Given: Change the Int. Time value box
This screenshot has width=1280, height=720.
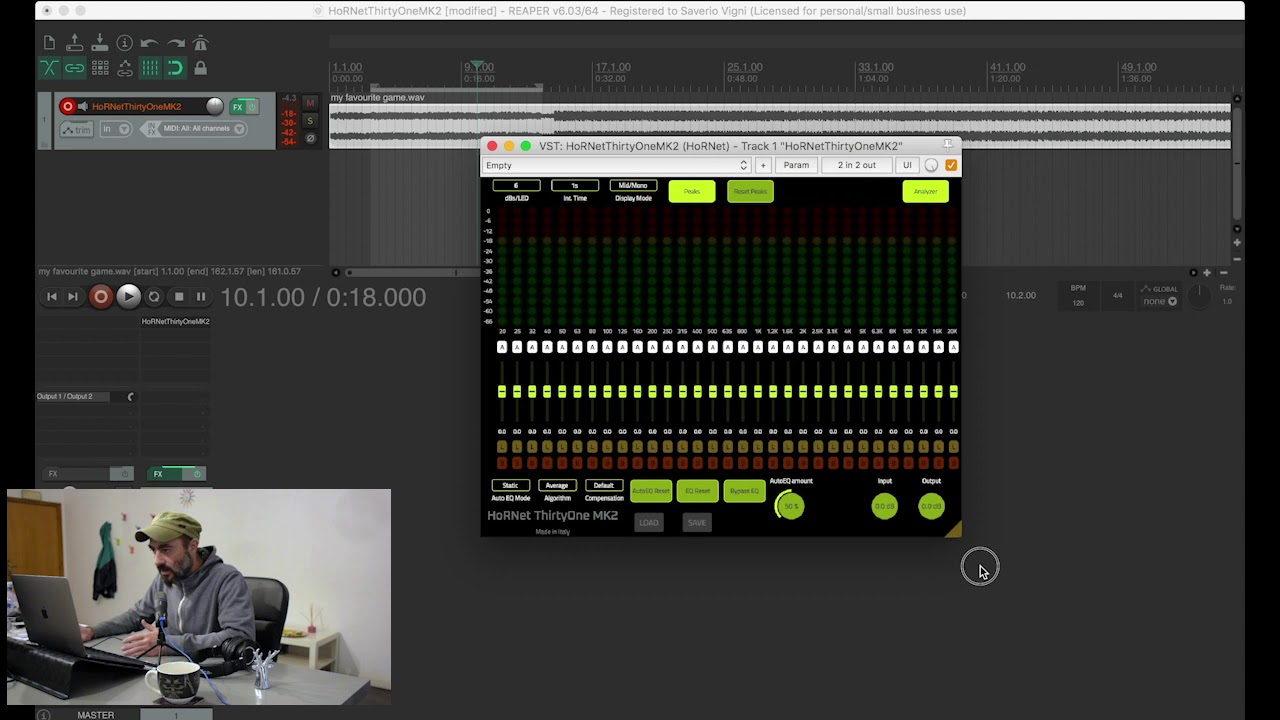Looking at the screenshot, I should coord(575,186).
